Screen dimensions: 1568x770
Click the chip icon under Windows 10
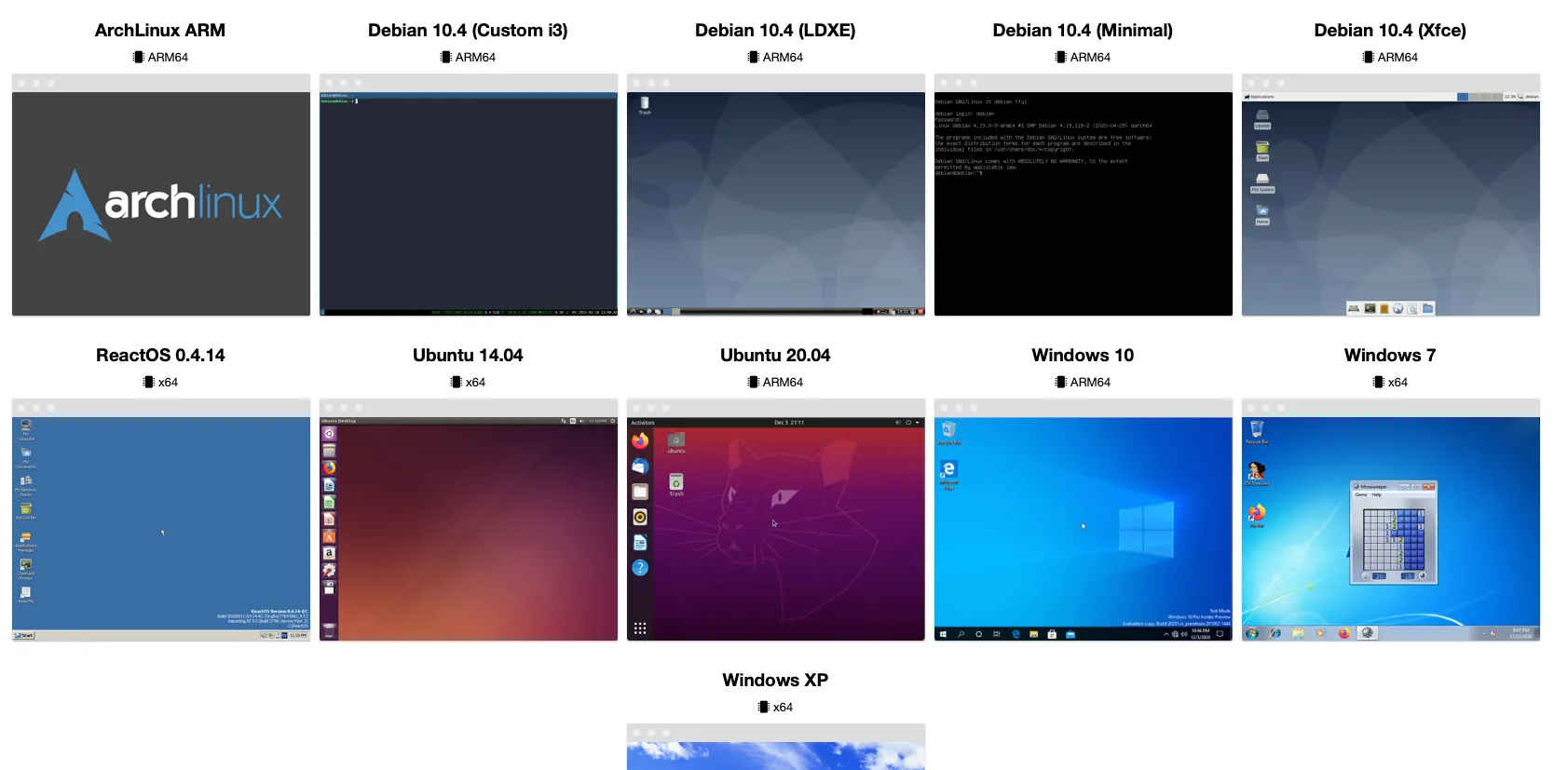[x=1060, y=382]
